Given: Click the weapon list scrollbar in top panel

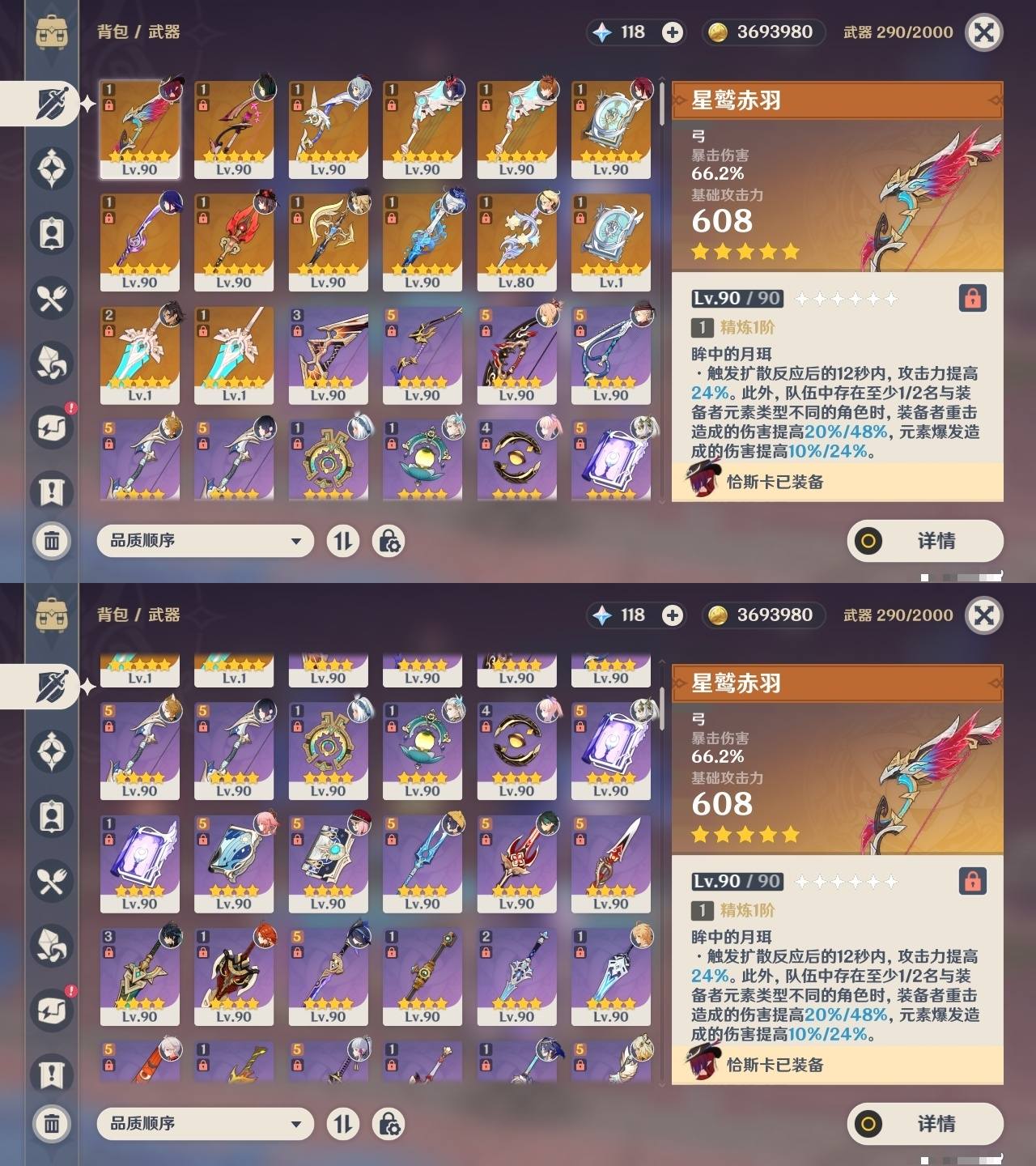Looking at the screenshot, I should 662,291.
